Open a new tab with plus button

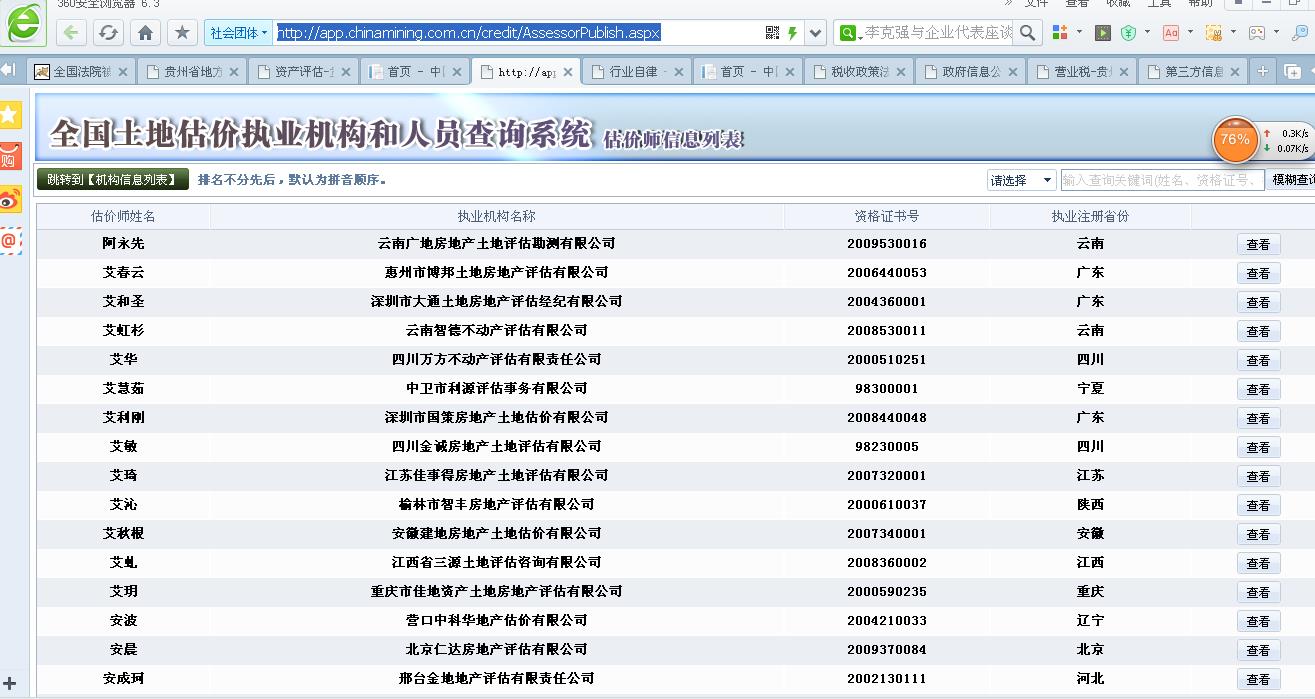[1263, 71]
